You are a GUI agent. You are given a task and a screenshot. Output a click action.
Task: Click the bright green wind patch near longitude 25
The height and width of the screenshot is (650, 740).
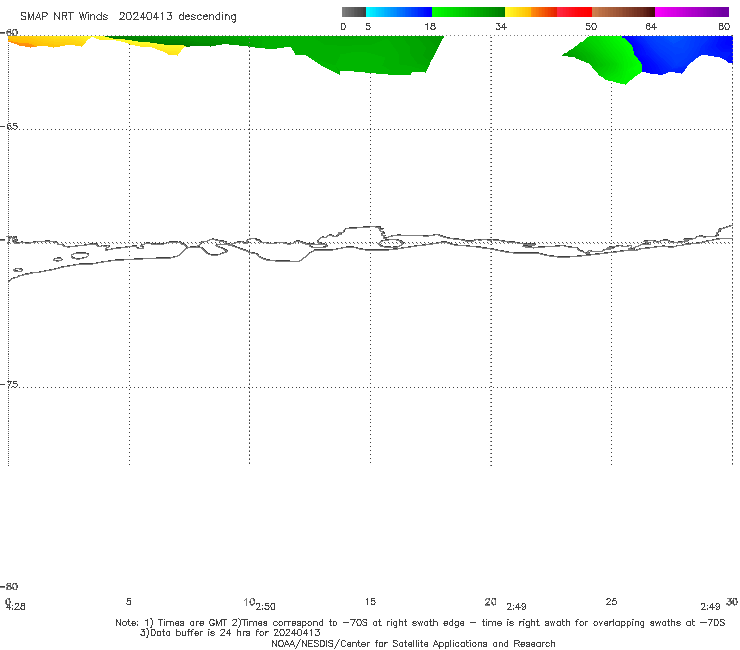609,59
